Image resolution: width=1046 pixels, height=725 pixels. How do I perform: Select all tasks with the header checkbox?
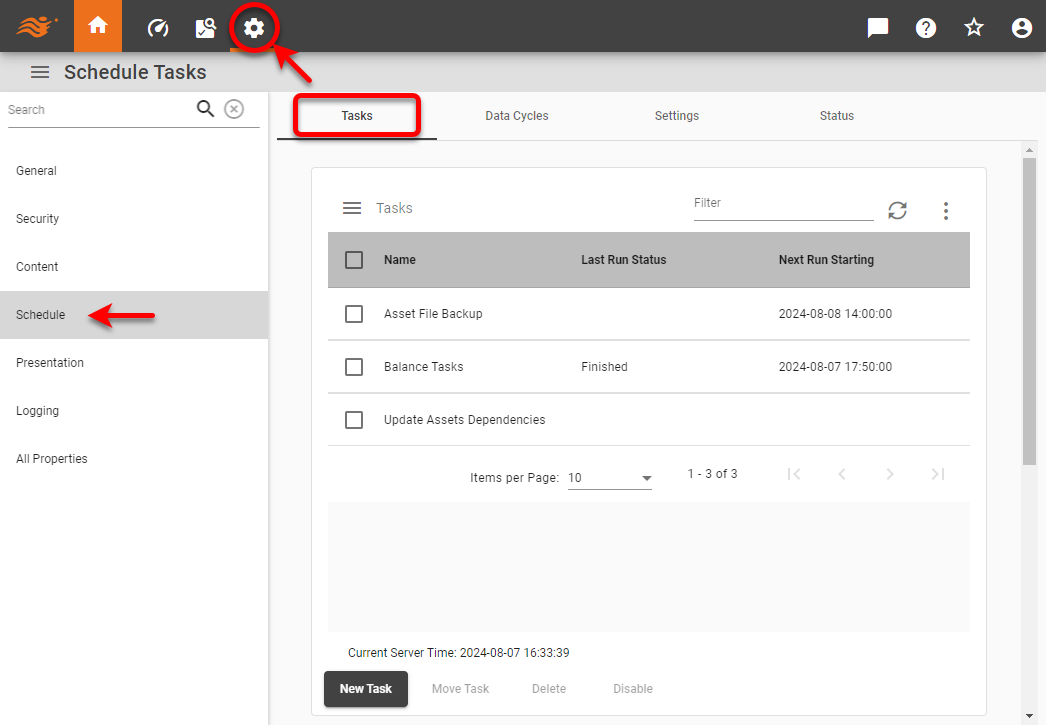(x=353, y=259)
